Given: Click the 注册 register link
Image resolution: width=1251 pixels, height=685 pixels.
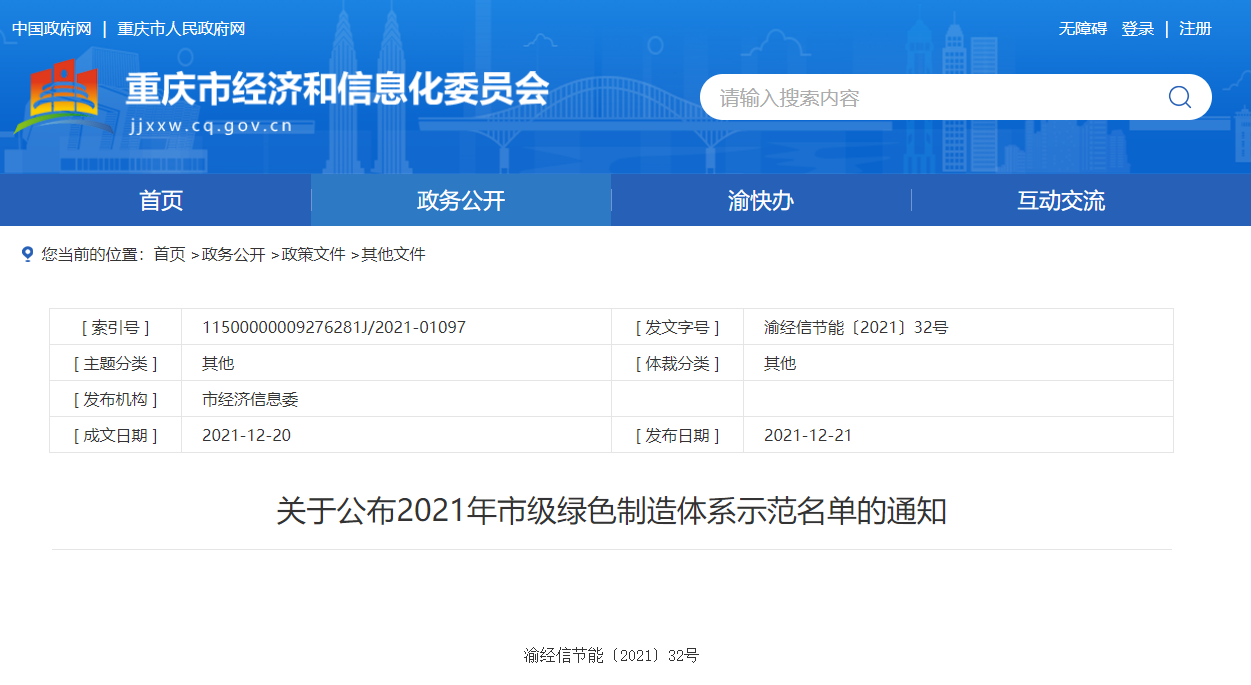Looking at the screenshot, I should coord(1195,29).
